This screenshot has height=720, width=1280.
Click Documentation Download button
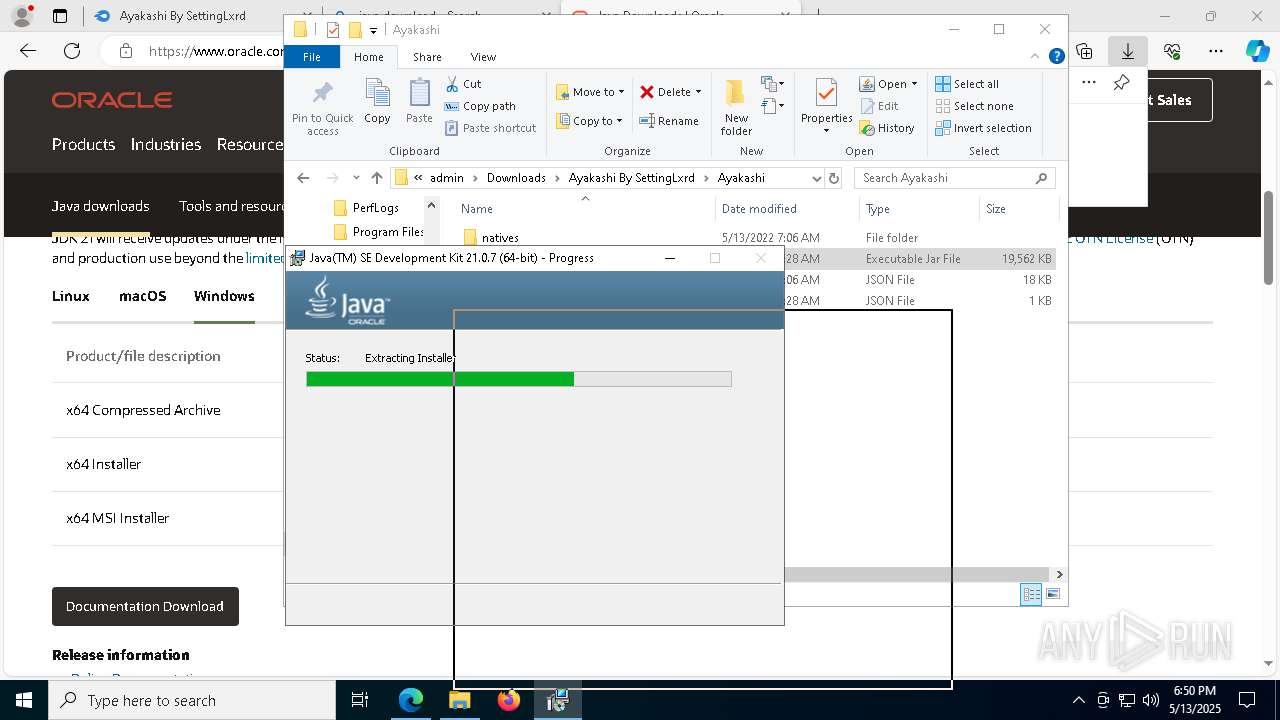coord(145,606)
